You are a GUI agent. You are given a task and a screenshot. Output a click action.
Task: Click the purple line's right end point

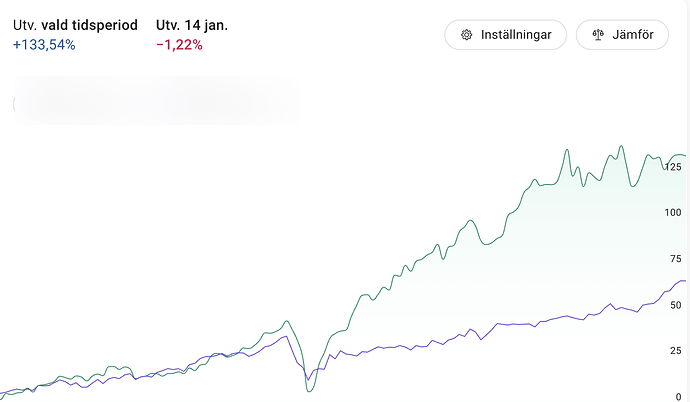point(684,281)
